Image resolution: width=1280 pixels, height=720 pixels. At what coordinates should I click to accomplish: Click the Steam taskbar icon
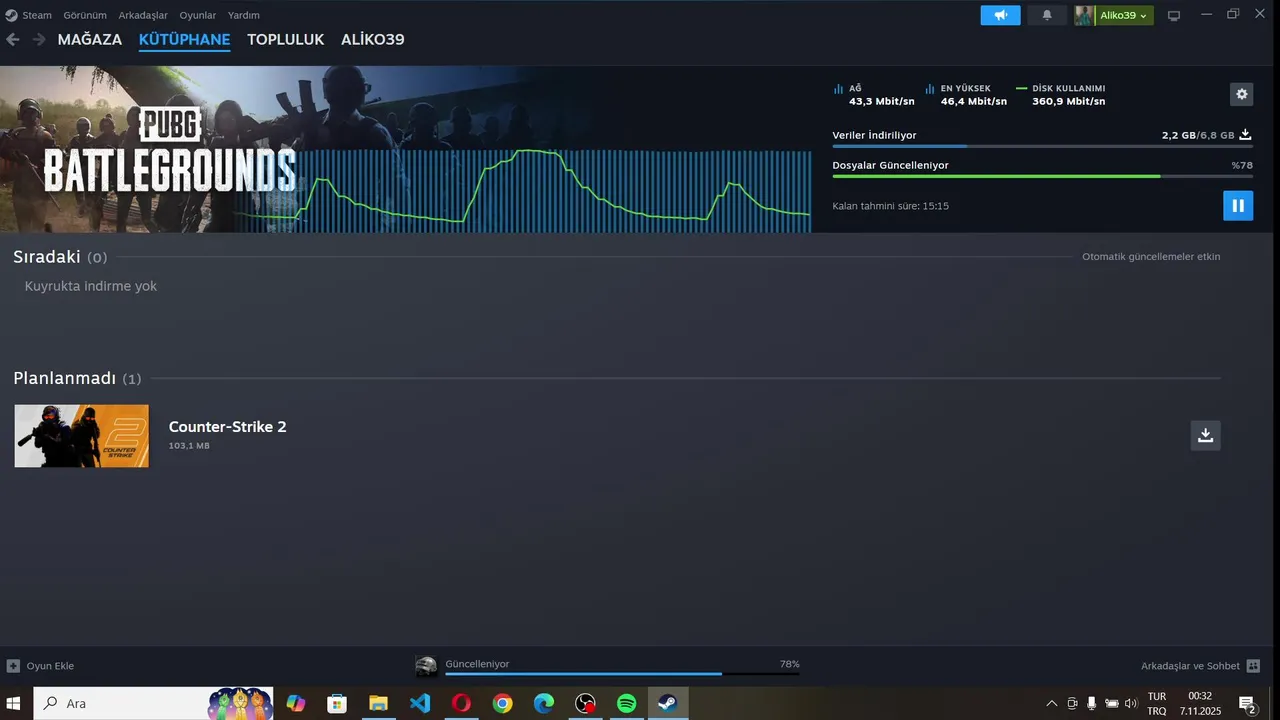click(x=668, y=704)
